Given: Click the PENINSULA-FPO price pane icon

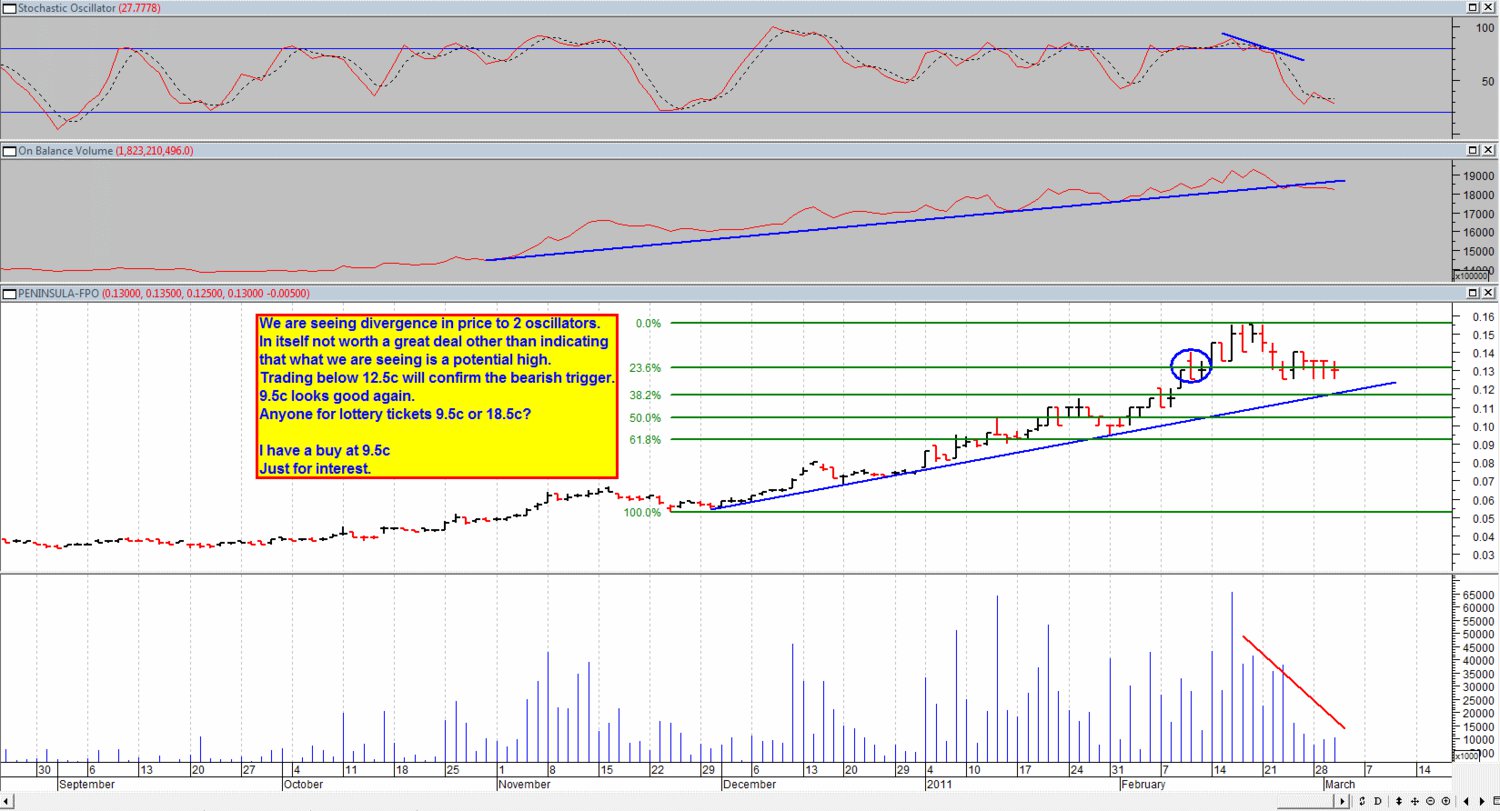Looking at the screenshot, I should click(x=9, y=294).
